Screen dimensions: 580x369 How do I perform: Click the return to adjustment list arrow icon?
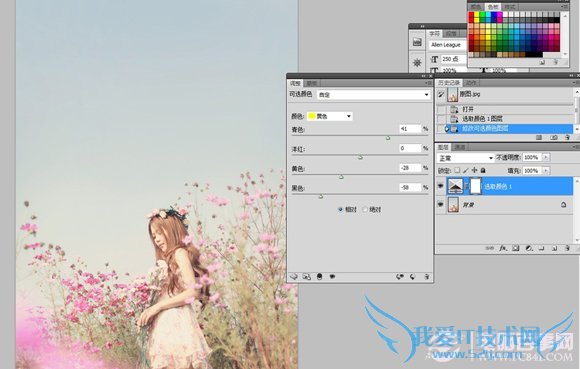coord(294,277)
